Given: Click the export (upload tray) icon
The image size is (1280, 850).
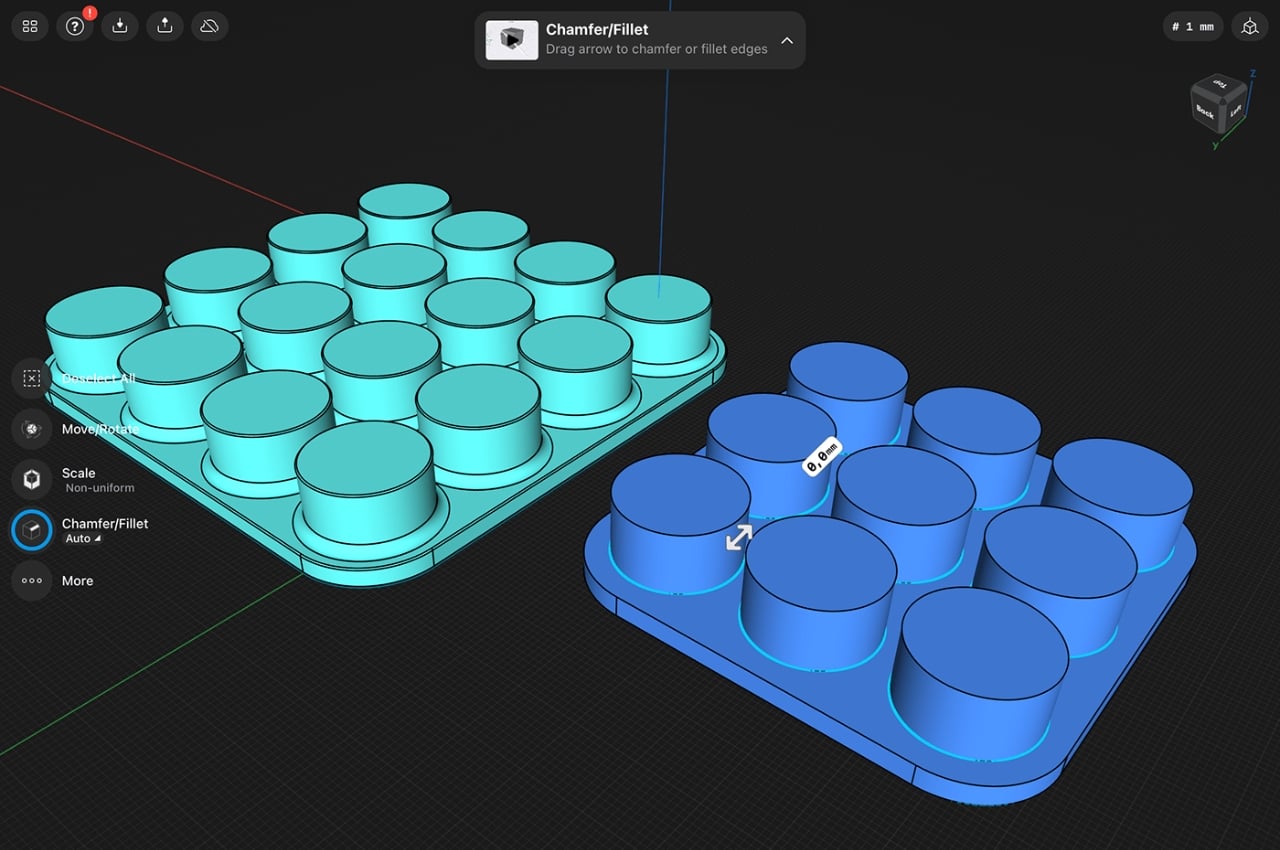Looking at the screenshot, I should click(x=164, y=26).
